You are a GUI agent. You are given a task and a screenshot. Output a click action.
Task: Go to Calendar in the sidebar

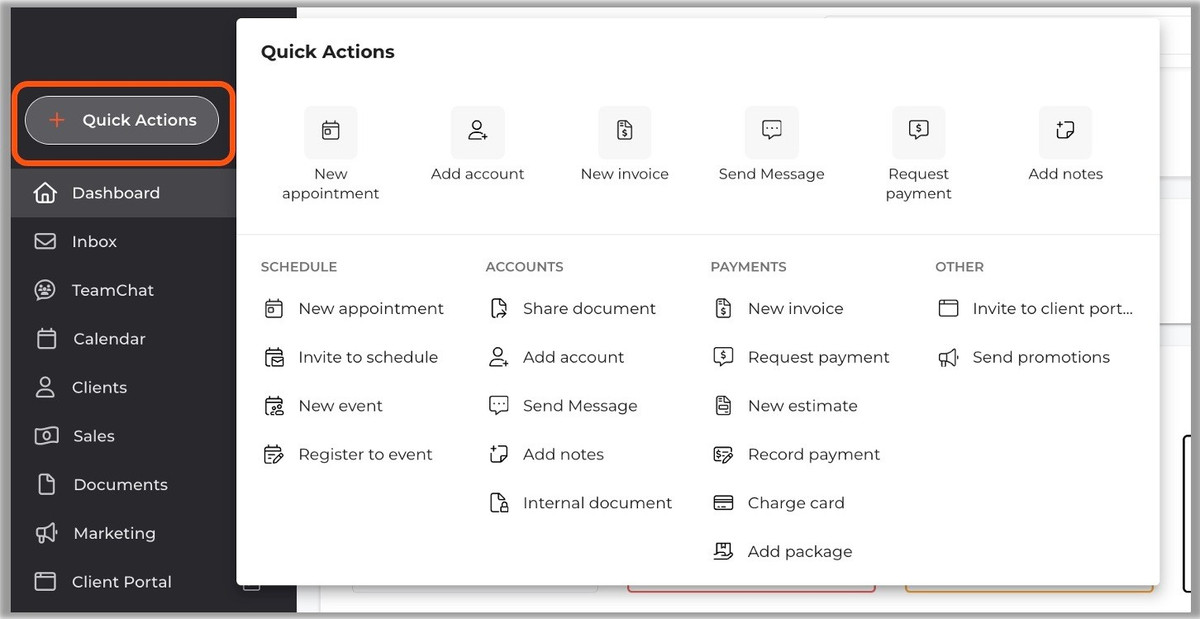109,339
